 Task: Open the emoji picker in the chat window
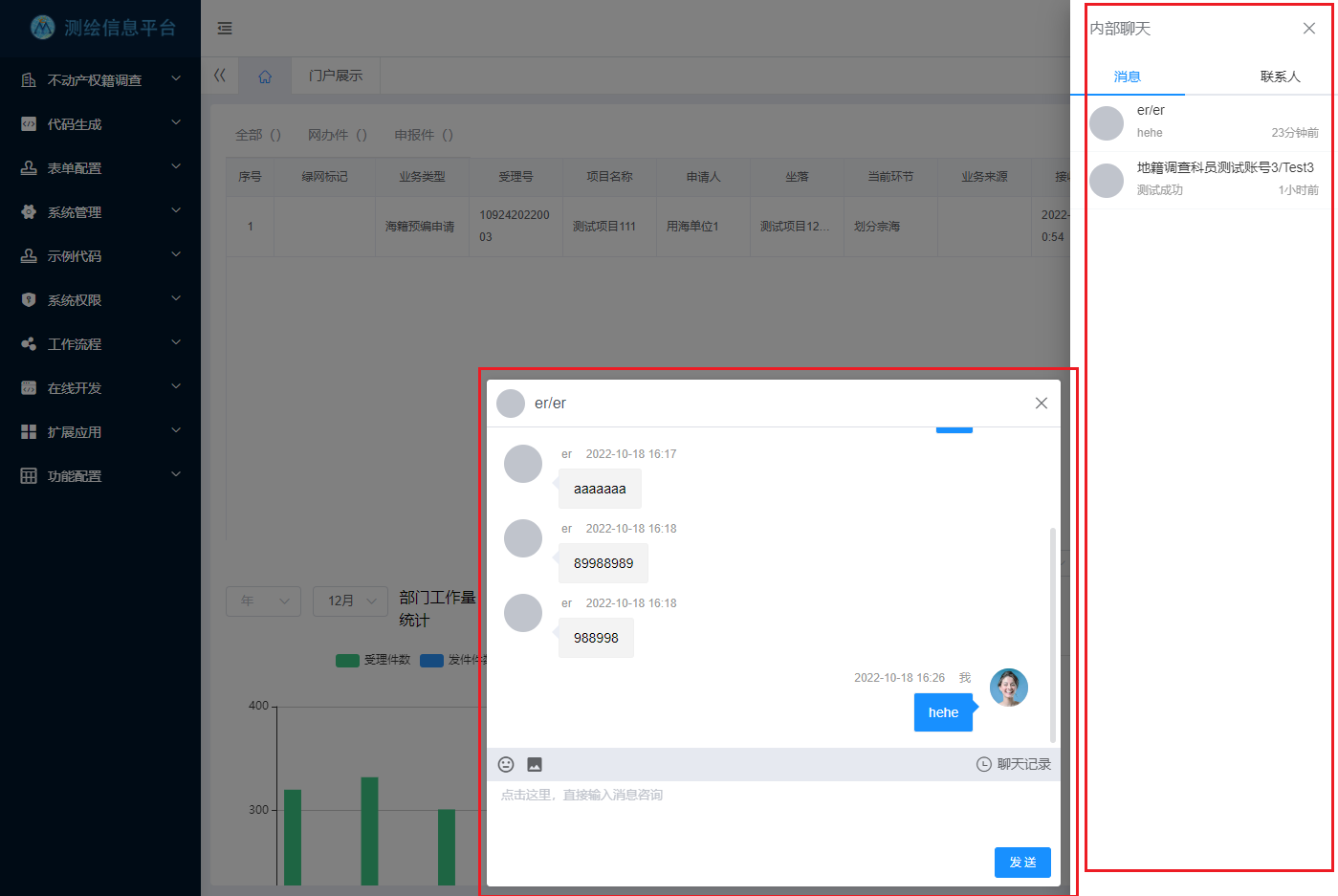tap(505, 764)
